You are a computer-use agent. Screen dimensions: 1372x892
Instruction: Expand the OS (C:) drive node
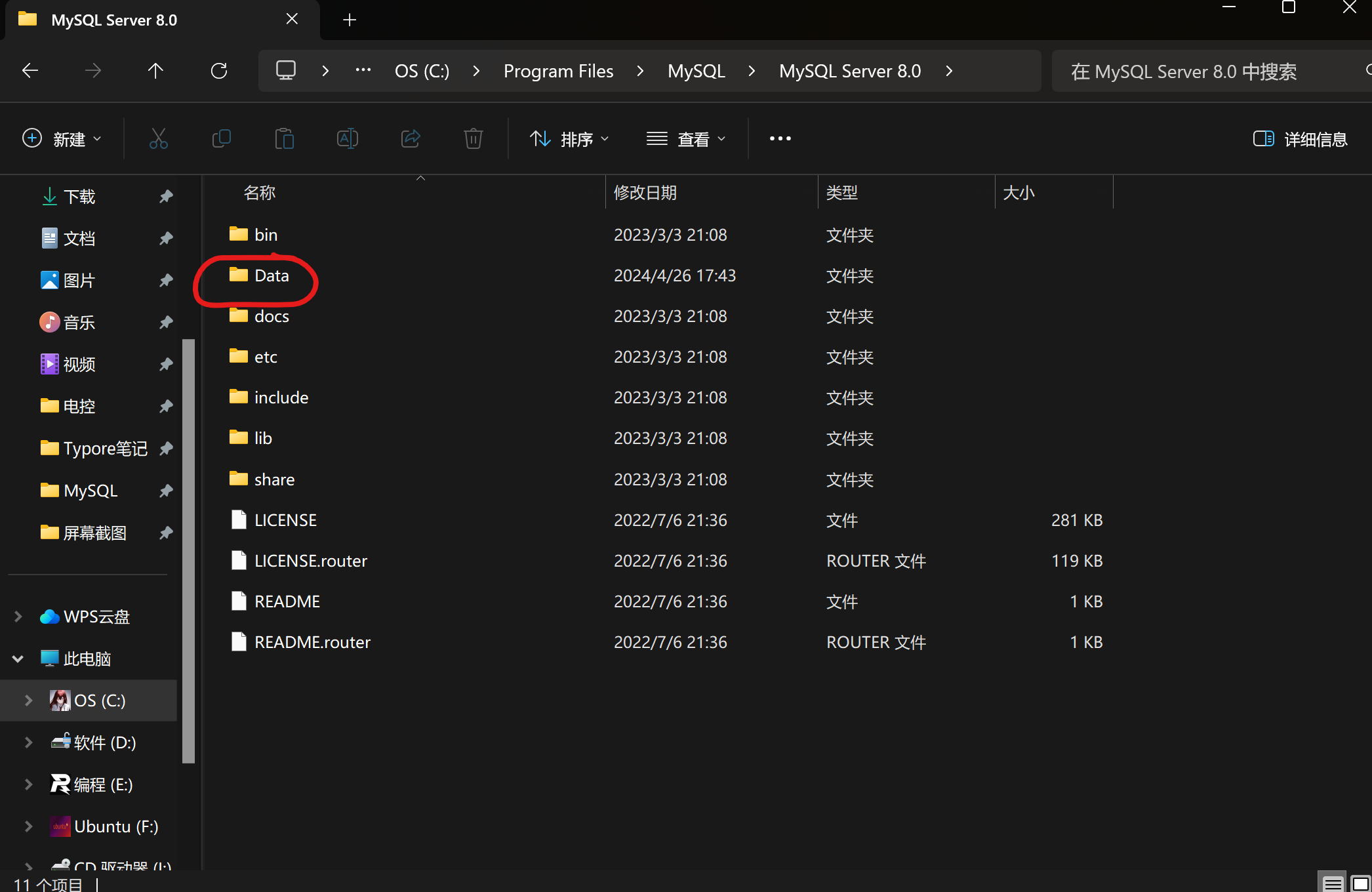[29, 700]
